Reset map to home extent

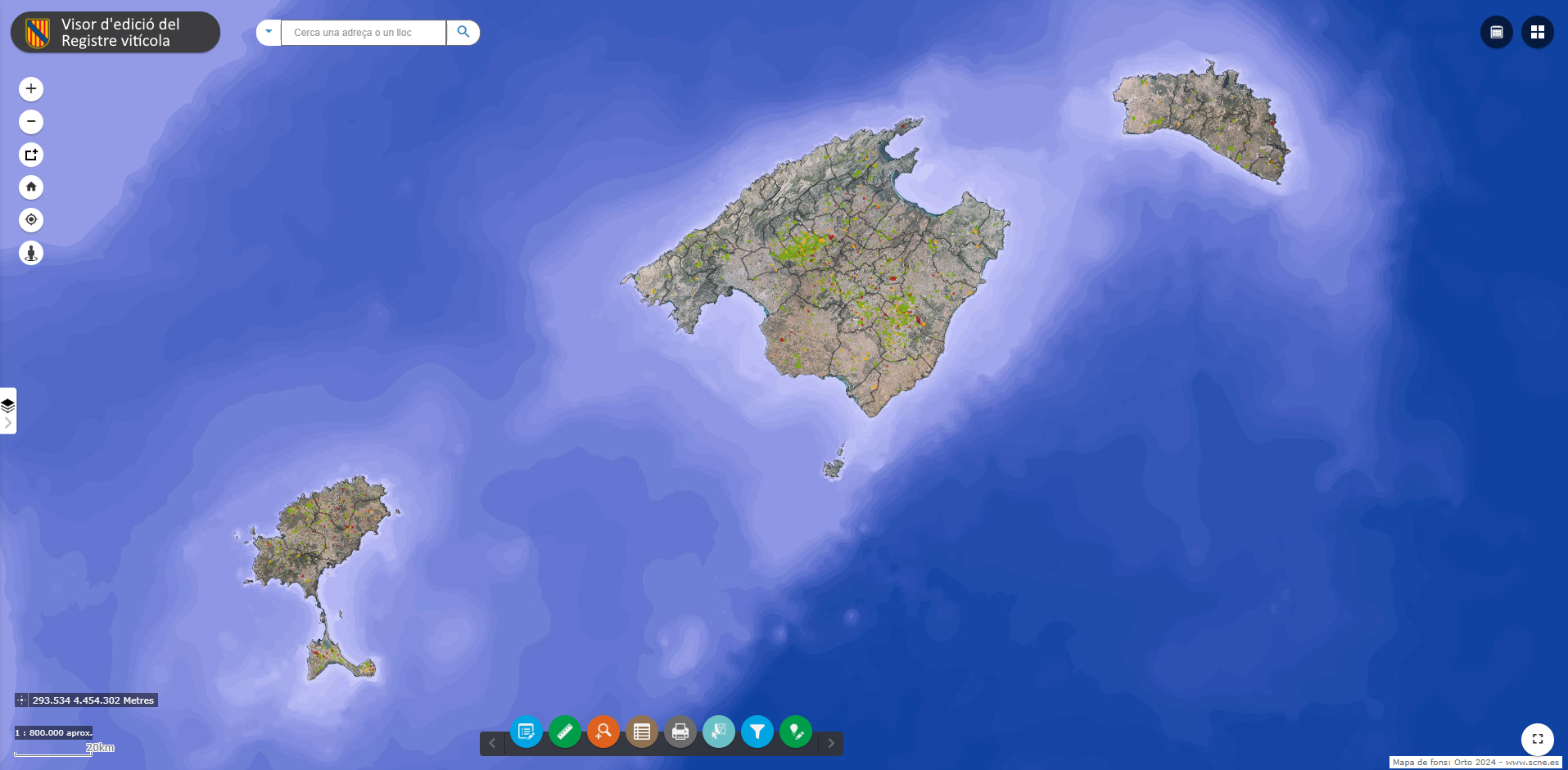(x=31, y=187)
